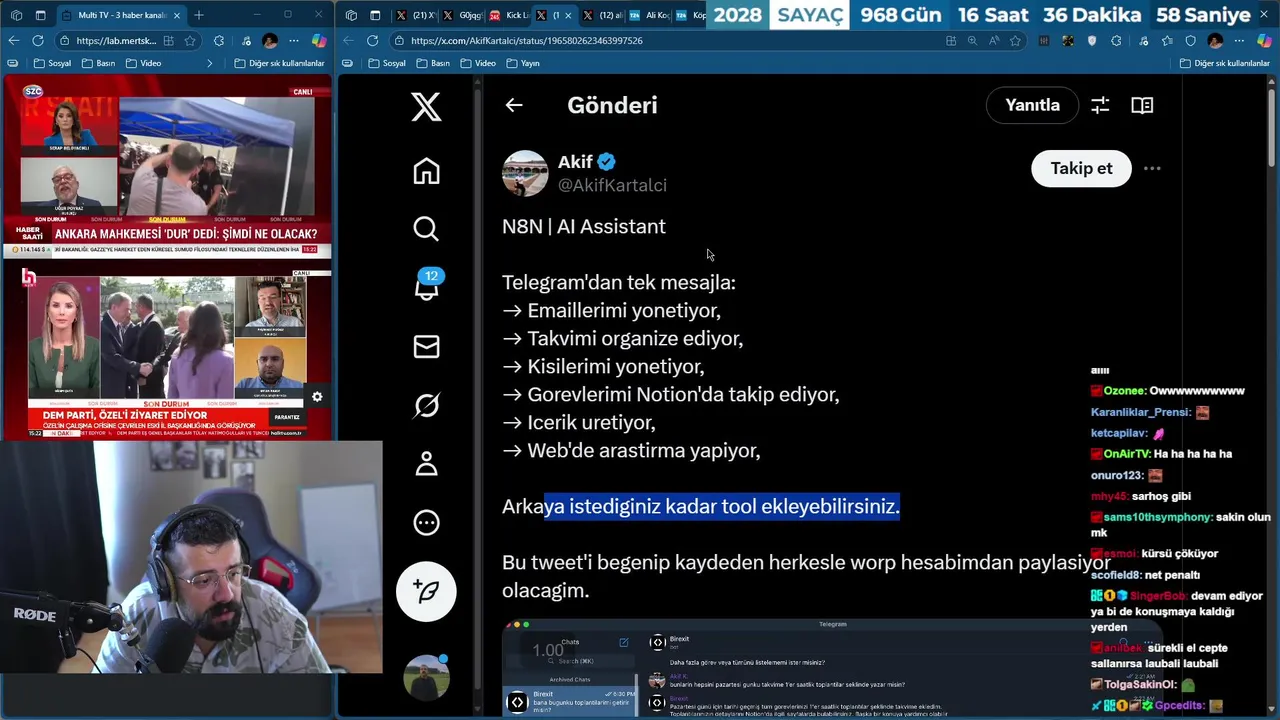Open Profile person icon in X sidebar

pos(426,463)
